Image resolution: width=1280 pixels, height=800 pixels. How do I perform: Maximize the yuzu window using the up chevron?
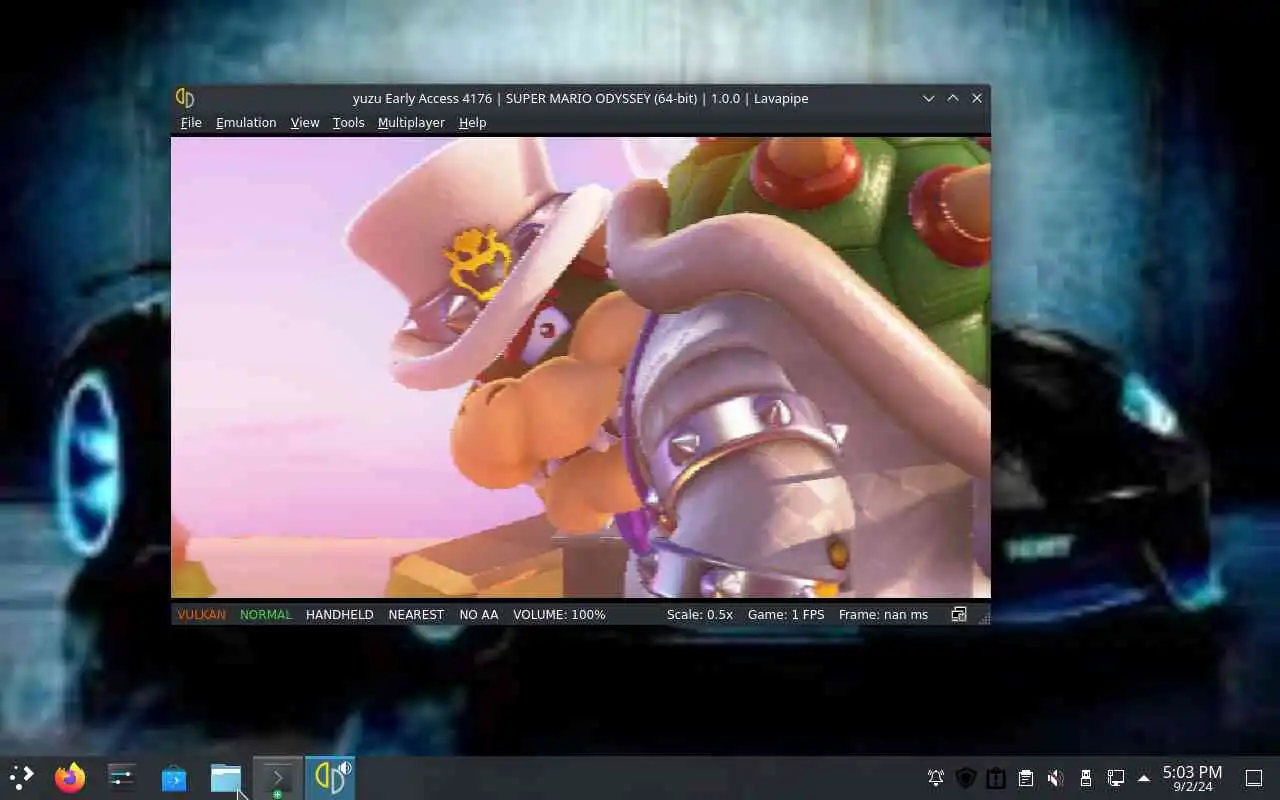953,98
